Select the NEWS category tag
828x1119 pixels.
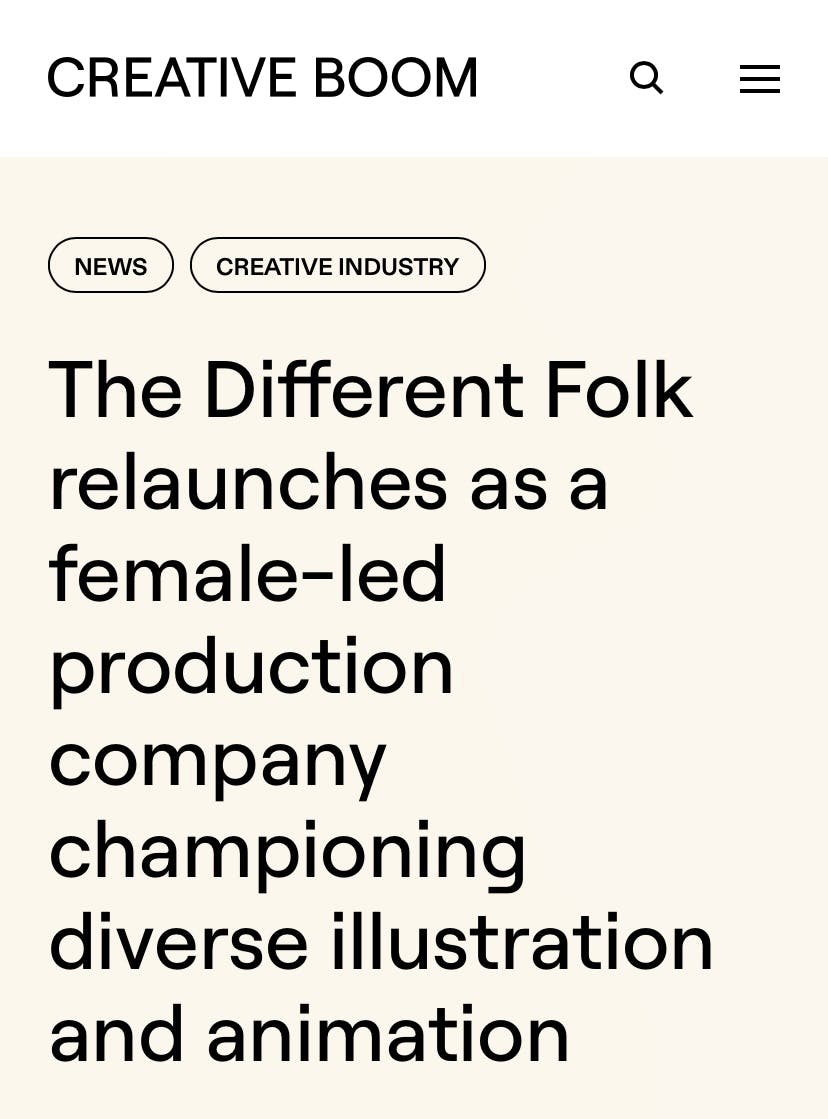pos(111,266)
